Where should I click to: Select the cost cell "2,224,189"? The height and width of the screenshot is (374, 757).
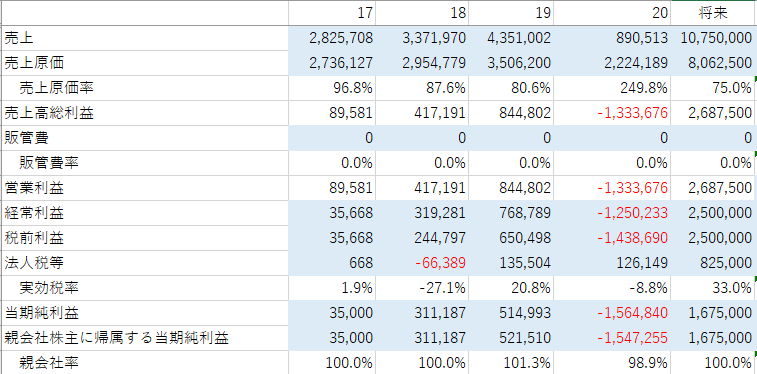point(611,63)
